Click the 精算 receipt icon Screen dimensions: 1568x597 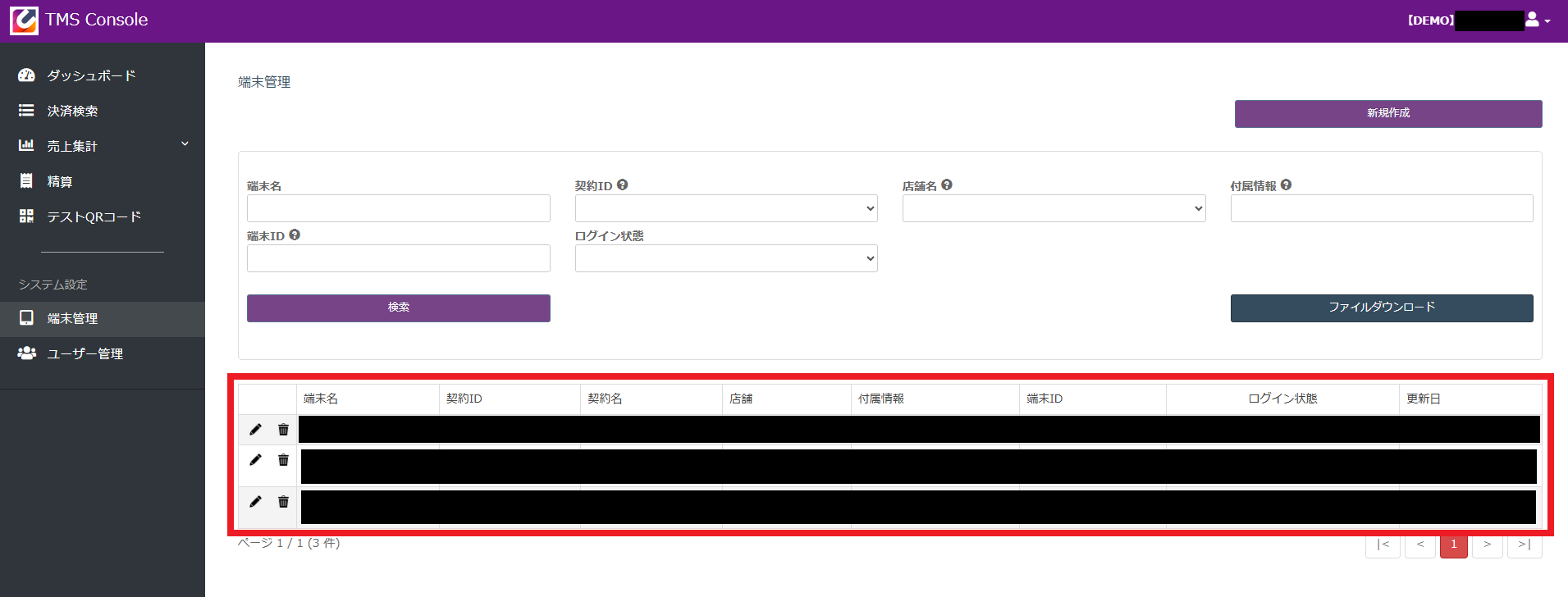coord(26,180)
